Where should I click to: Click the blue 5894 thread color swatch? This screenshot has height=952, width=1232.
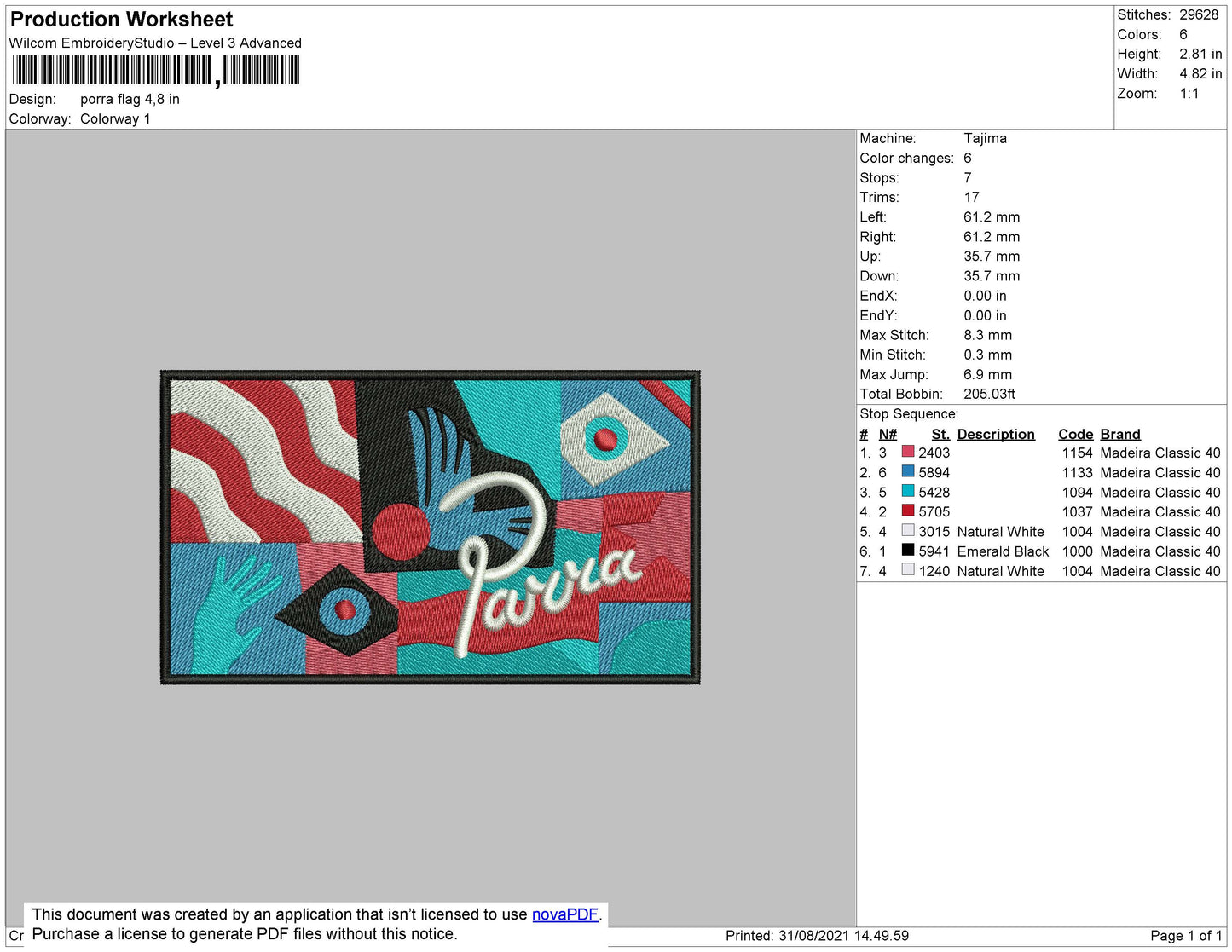tap(908, 471)
